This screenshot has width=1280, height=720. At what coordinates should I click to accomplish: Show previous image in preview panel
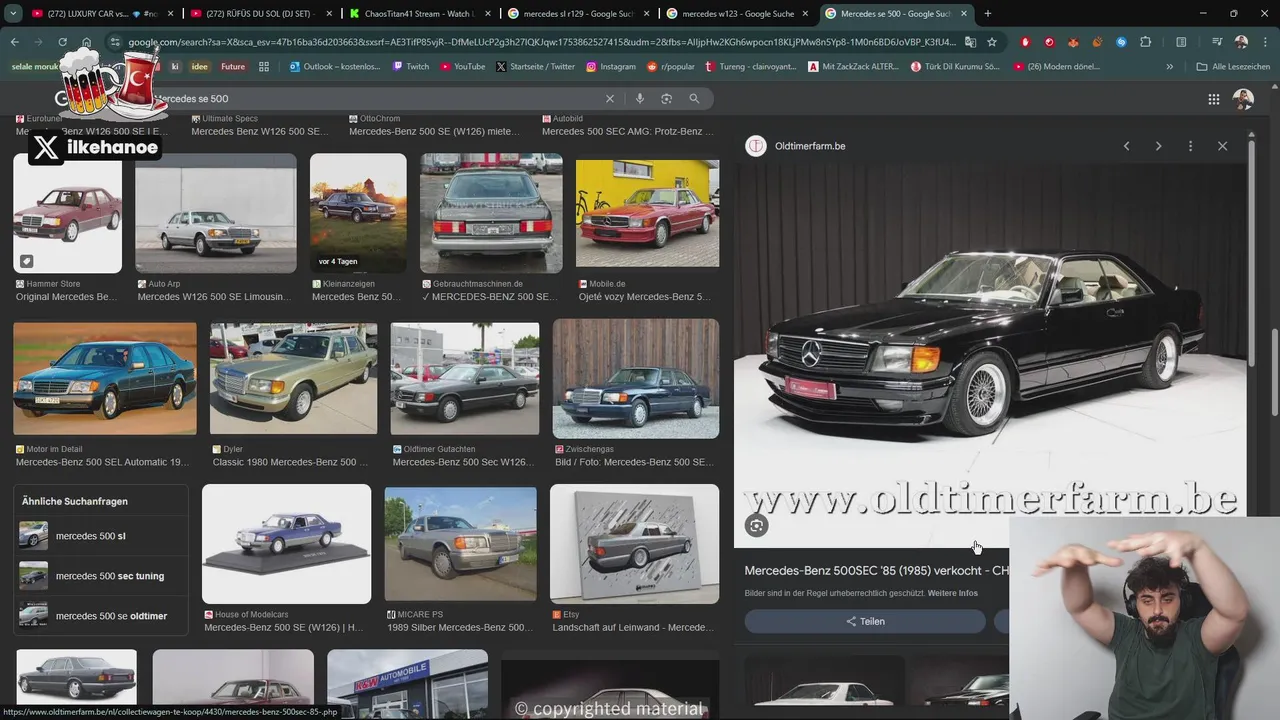pyautogui.click(x=1126, y=146)
